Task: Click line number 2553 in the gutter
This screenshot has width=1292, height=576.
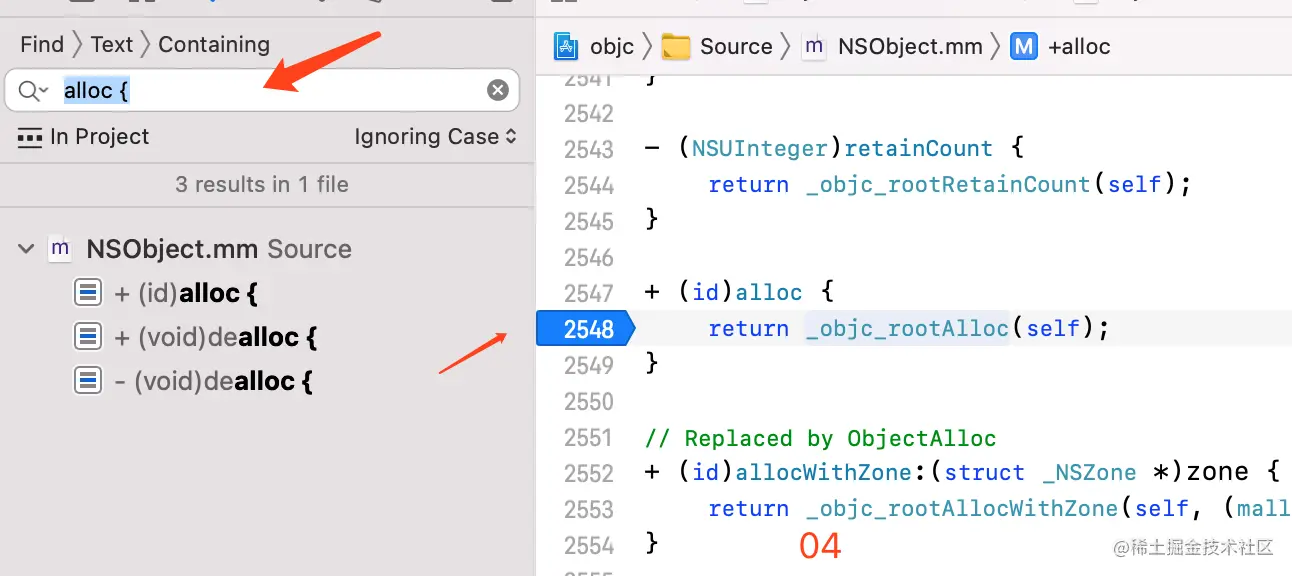Action: [x=589, y=509]
